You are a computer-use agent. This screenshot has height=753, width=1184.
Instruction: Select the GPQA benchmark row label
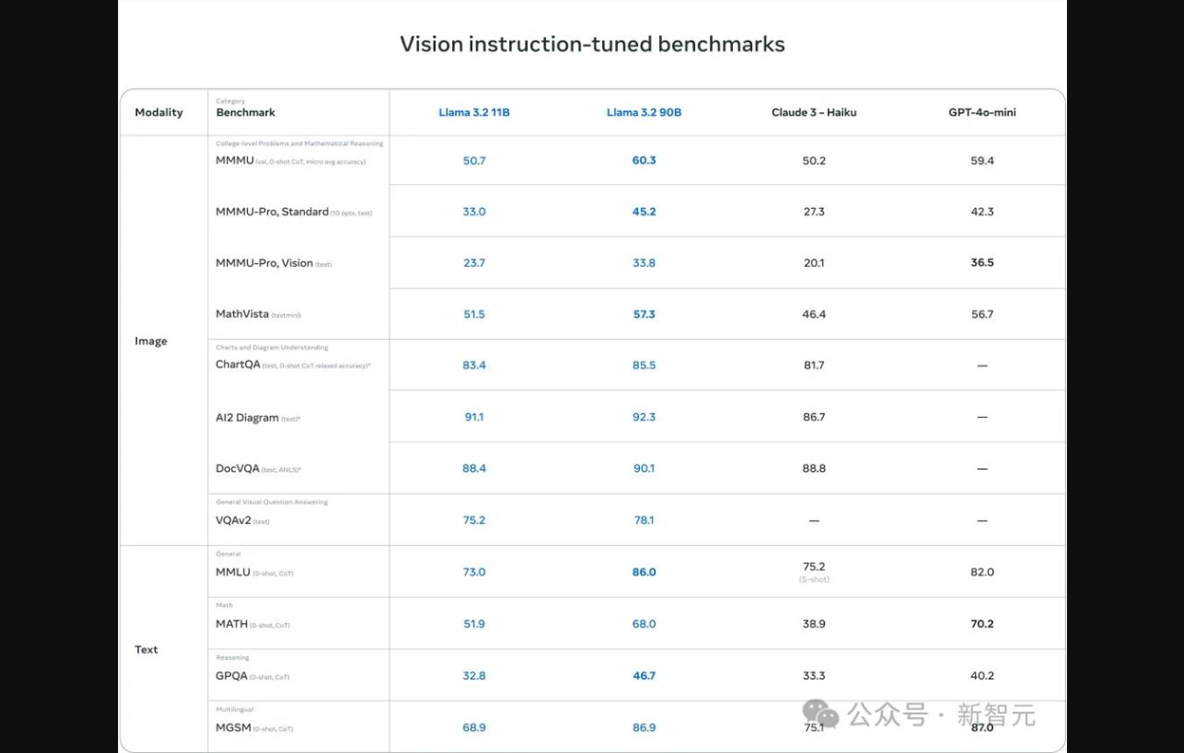coord(232,676)
